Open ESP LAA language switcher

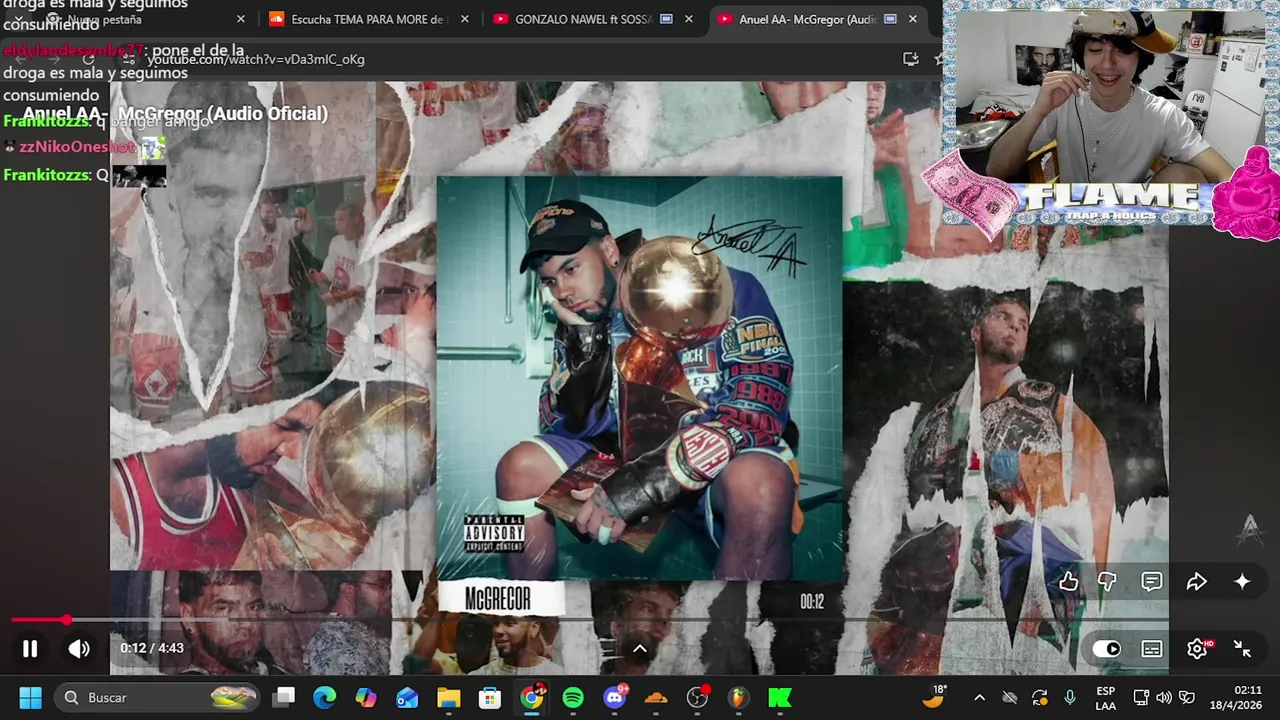pos(1105,697)
